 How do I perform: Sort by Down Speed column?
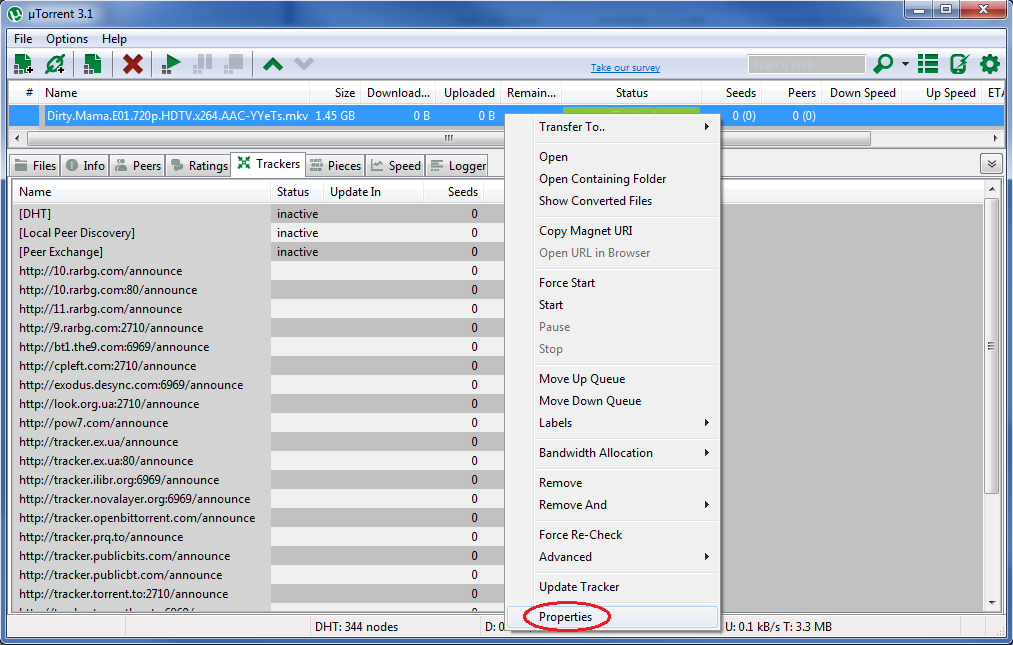862,93
